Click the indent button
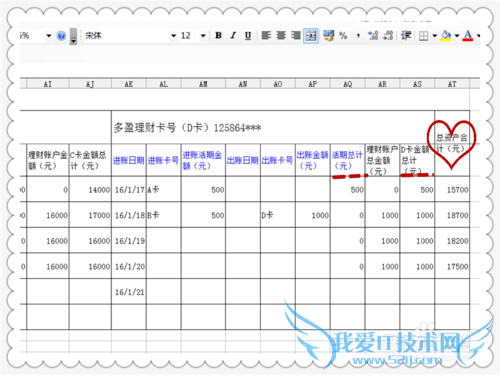Image resolution: width=500 pixels, height=375 pixels. 406,35
